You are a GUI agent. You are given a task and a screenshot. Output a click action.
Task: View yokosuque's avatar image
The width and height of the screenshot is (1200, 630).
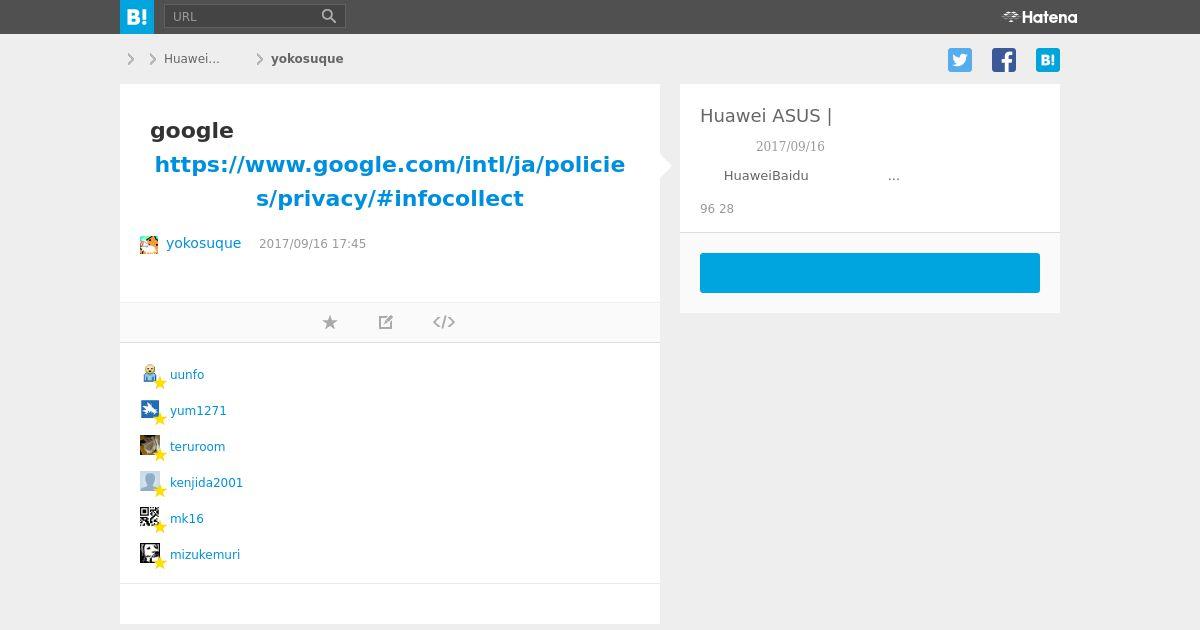click(149, 244)
